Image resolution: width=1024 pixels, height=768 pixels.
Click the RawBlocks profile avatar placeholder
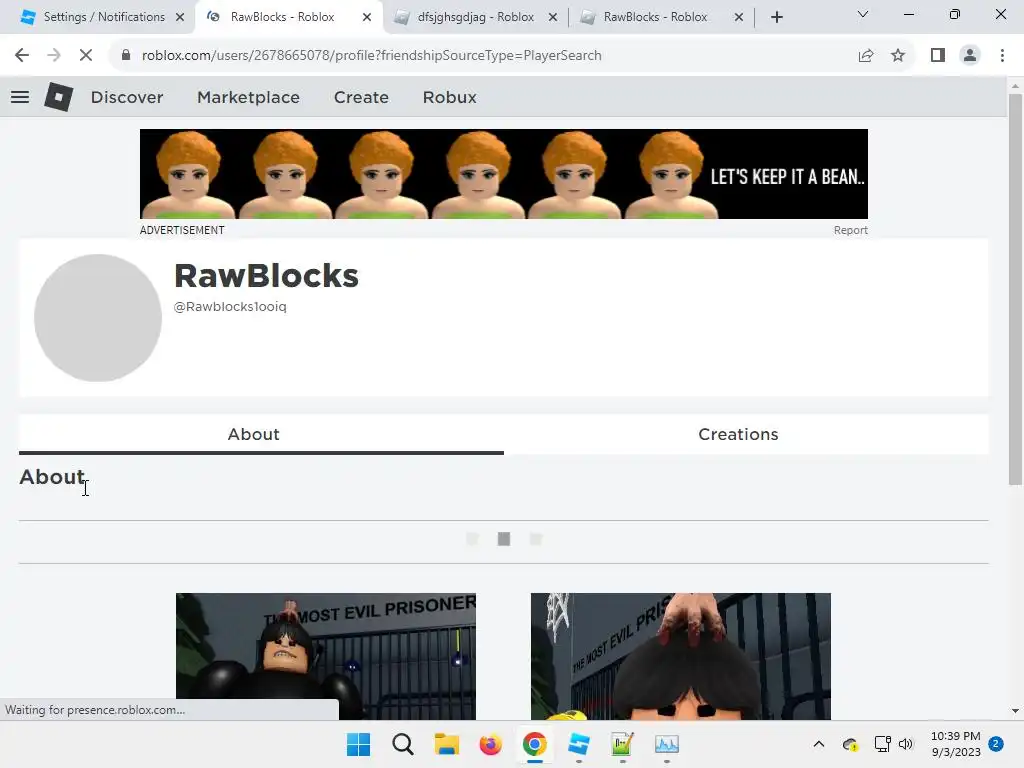(98, 318)
